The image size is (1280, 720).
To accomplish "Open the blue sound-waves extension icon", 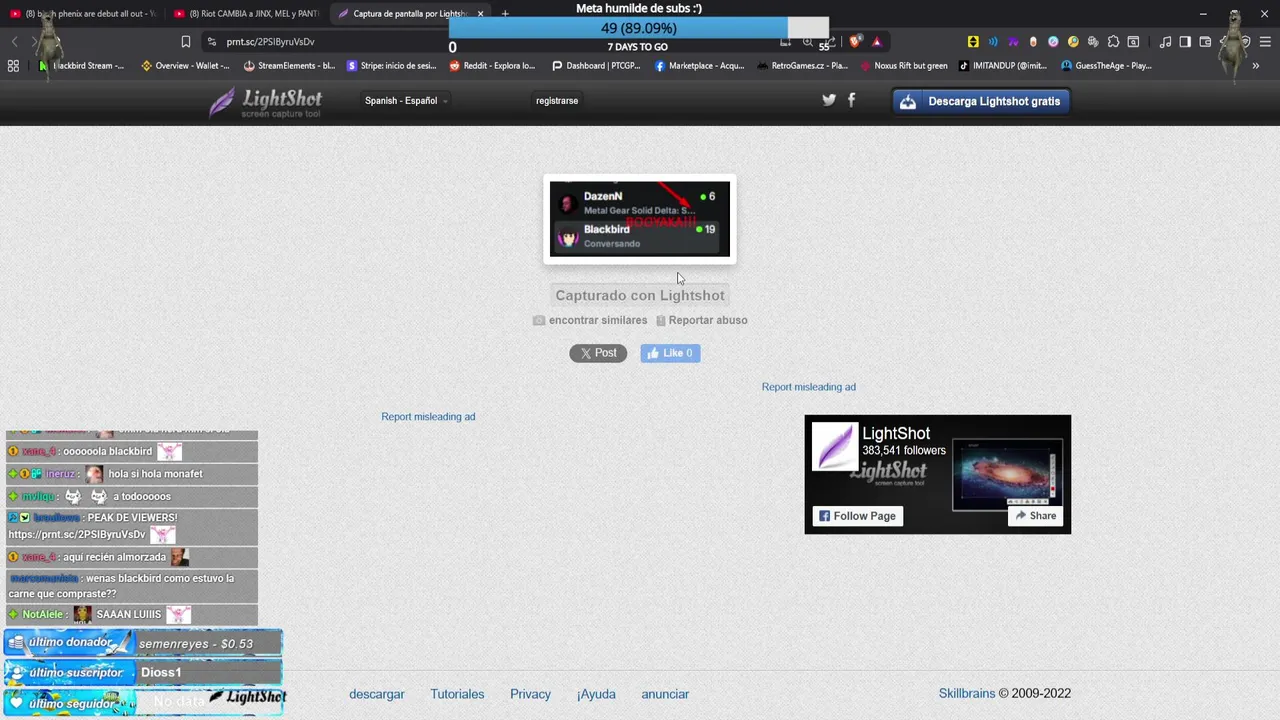I will pyautogui.click(x=993, y=42).
